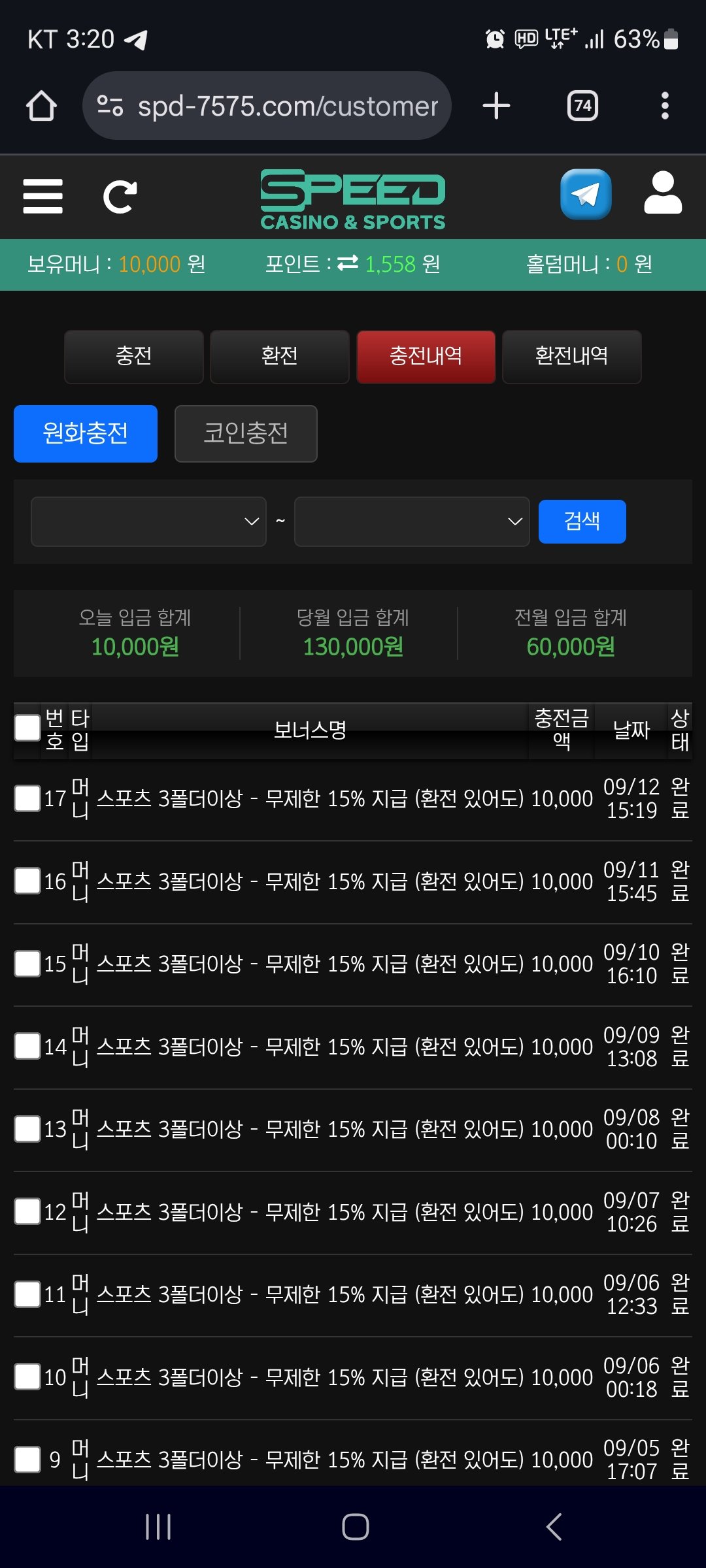Select the 코인충전 tab
706x1568 pixels.
coord(246,433)
